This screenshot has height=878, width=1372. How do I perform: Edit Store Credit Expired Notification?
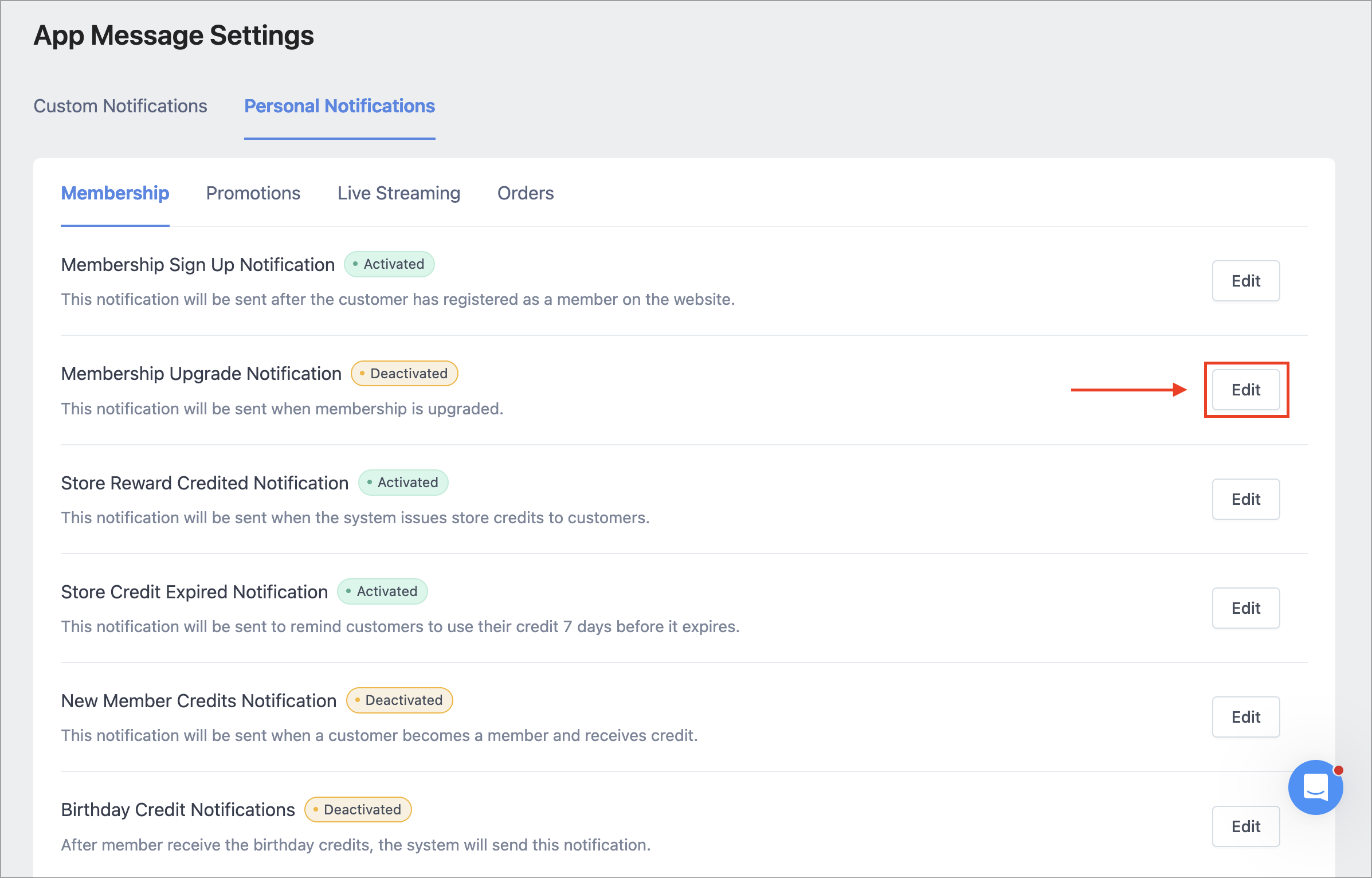point(1246,608)
